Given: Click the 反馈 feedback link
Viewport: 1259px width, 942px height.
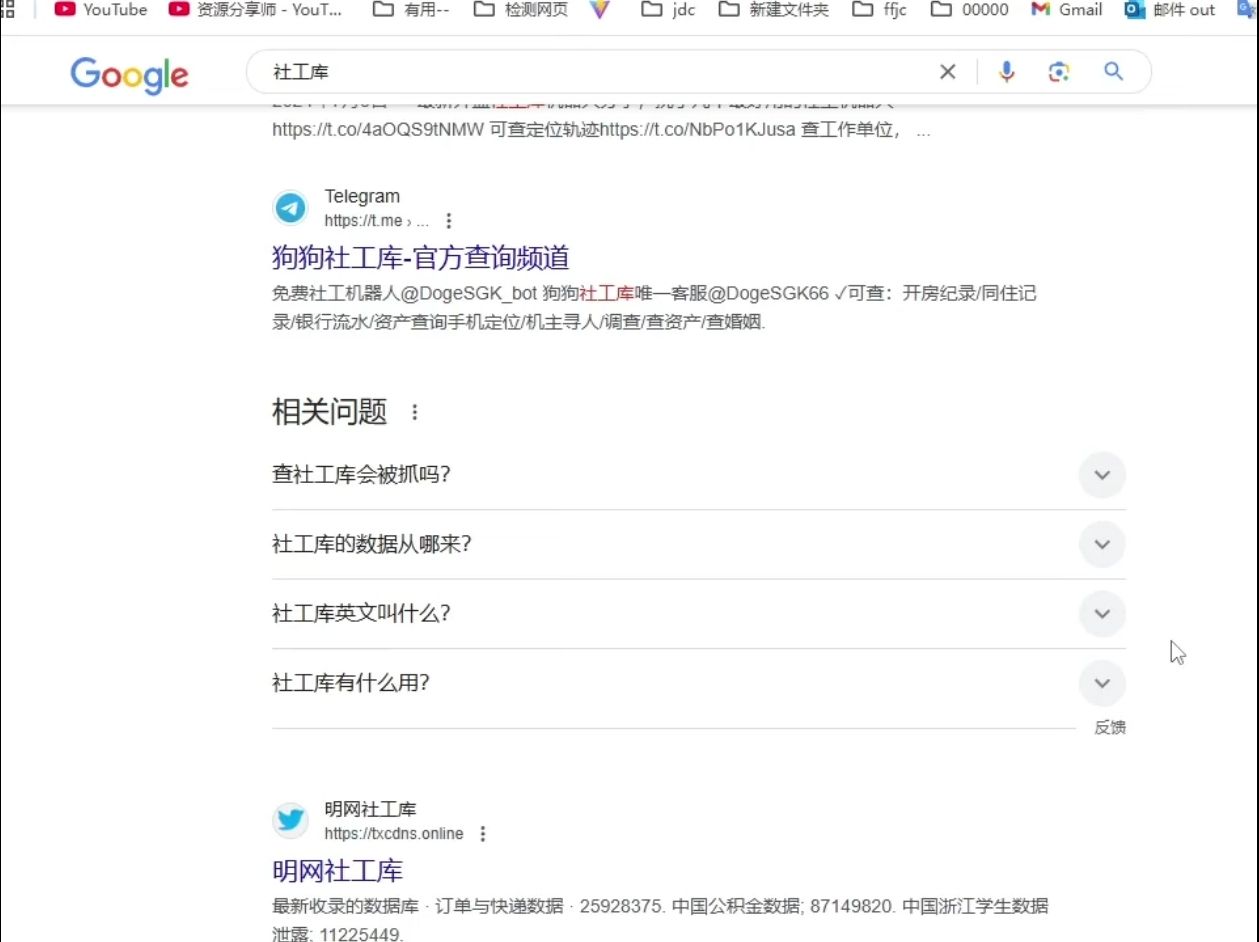Looking at the screenshot, I should [1110, 728].
